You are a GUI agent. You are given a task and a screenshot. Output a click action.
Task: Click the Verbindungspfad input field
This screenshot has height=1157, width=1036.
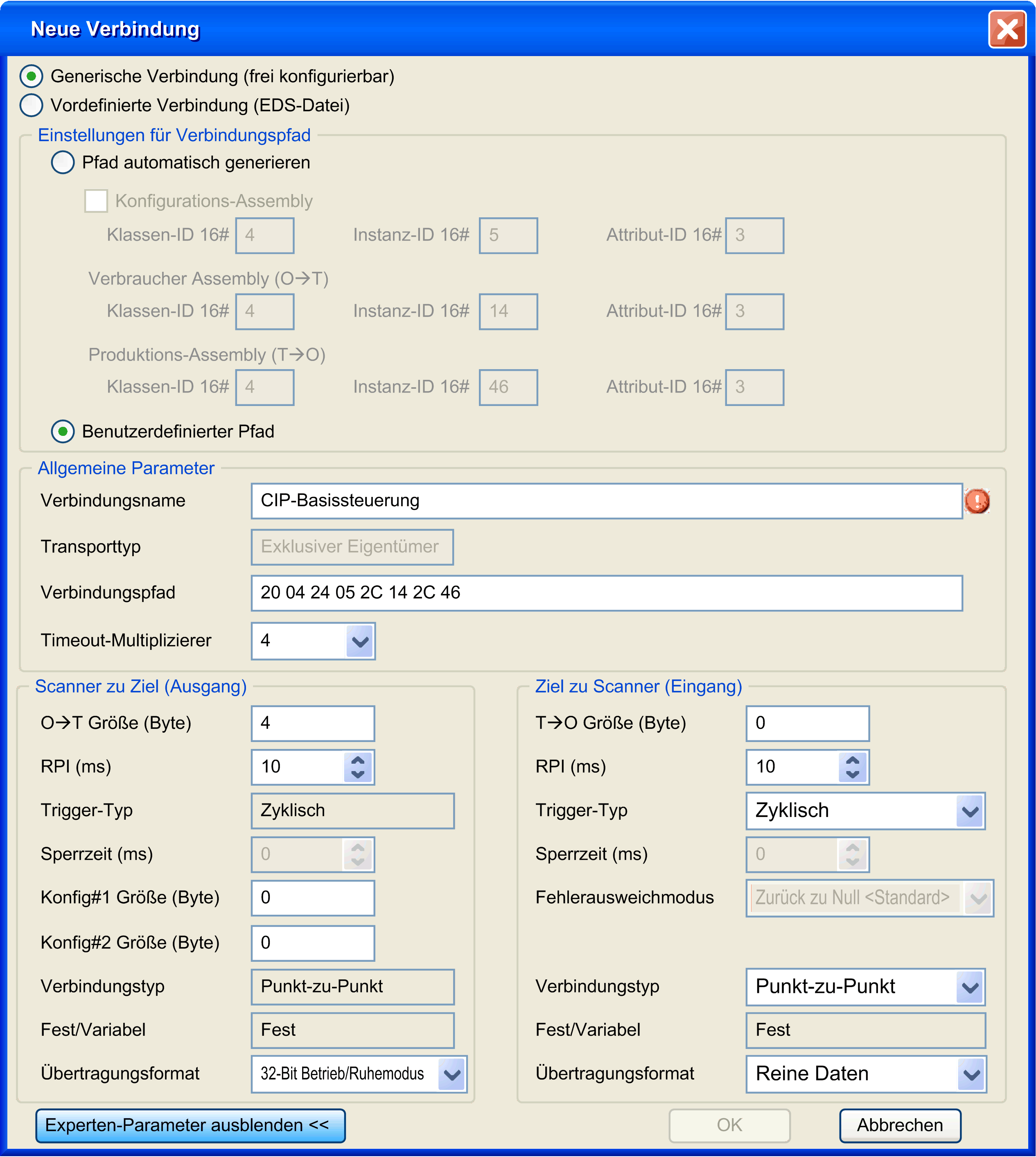[x=607, y=593]
